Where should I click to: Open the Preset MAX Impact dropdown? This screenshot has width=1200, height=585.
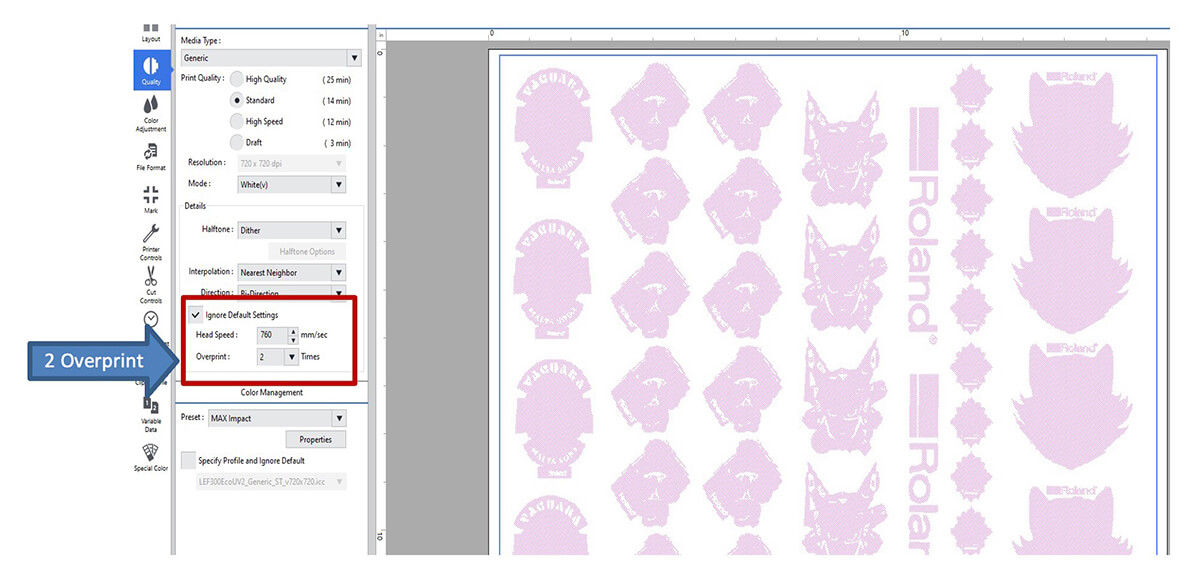coord(276,418)
